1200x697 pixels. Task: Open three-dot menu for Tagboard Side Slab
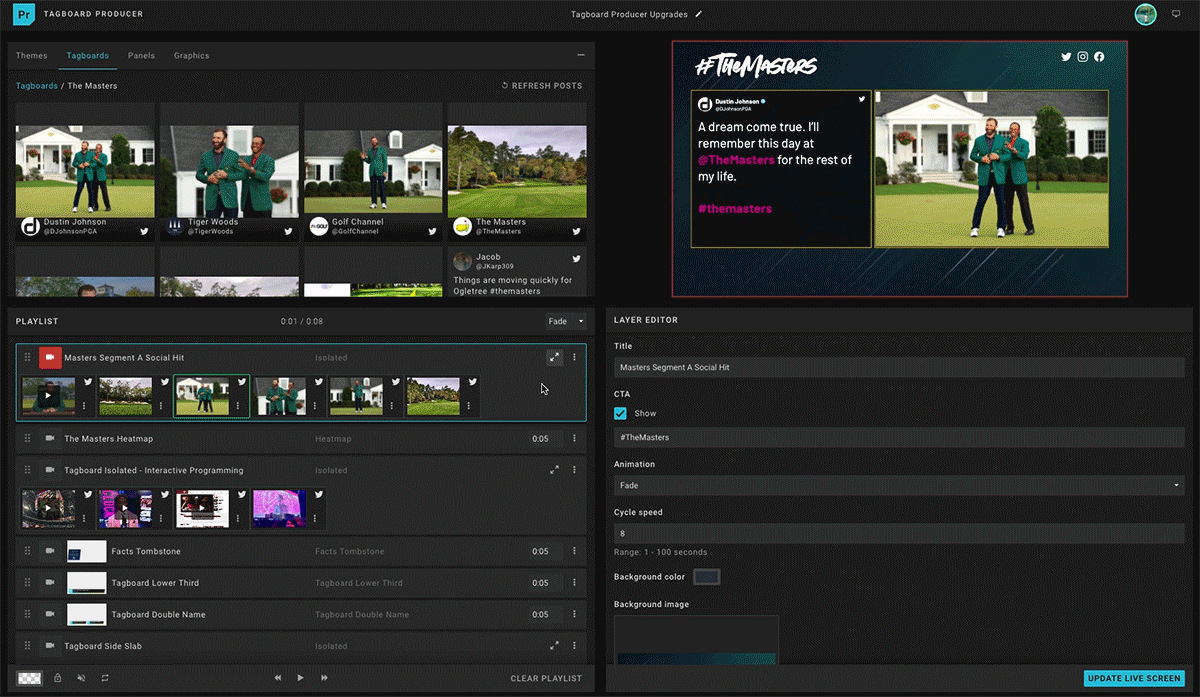[x=574, y=646]
